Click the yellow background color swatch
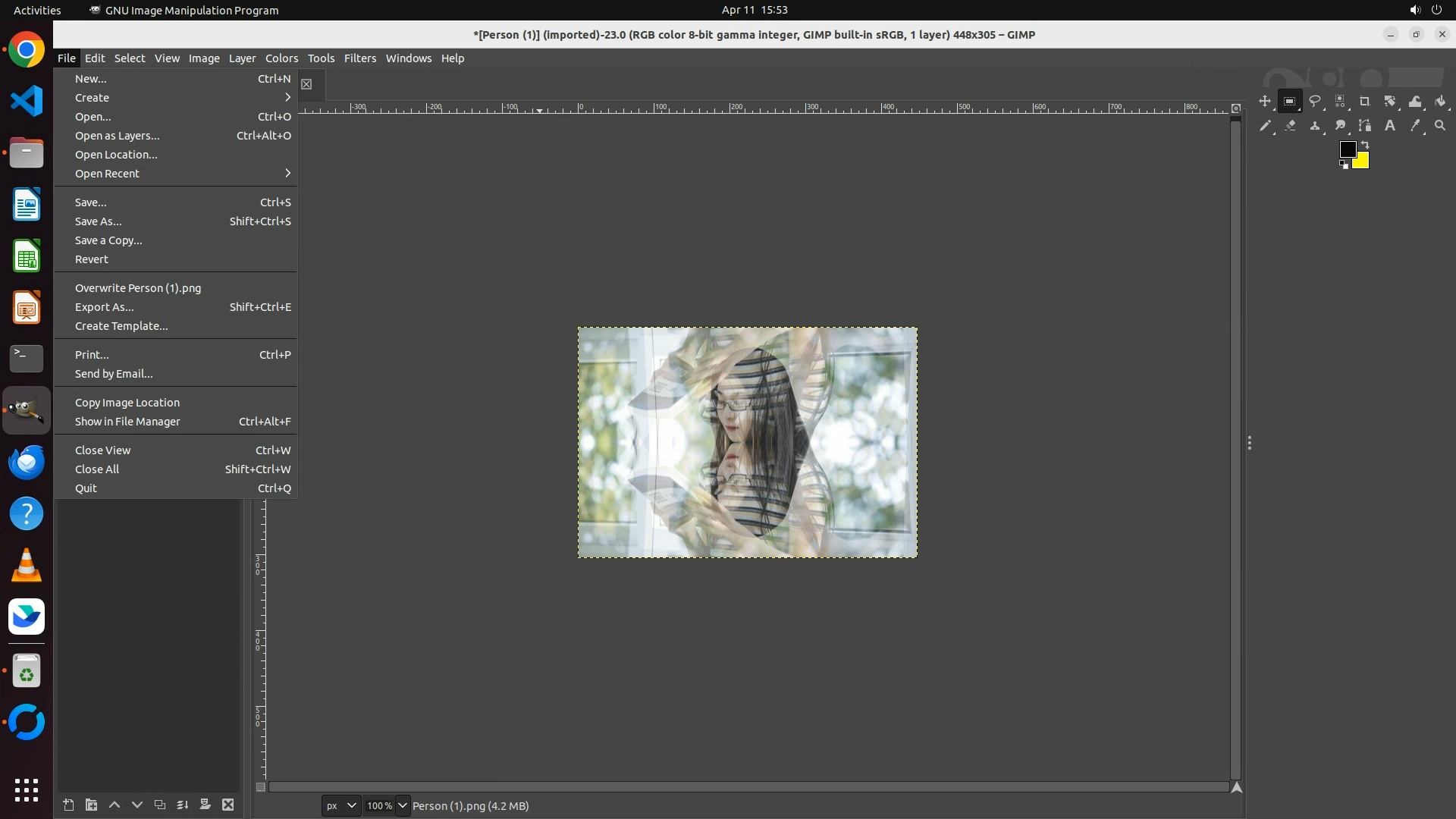This screenshot has width=1456, height=819. [1363, 162]
